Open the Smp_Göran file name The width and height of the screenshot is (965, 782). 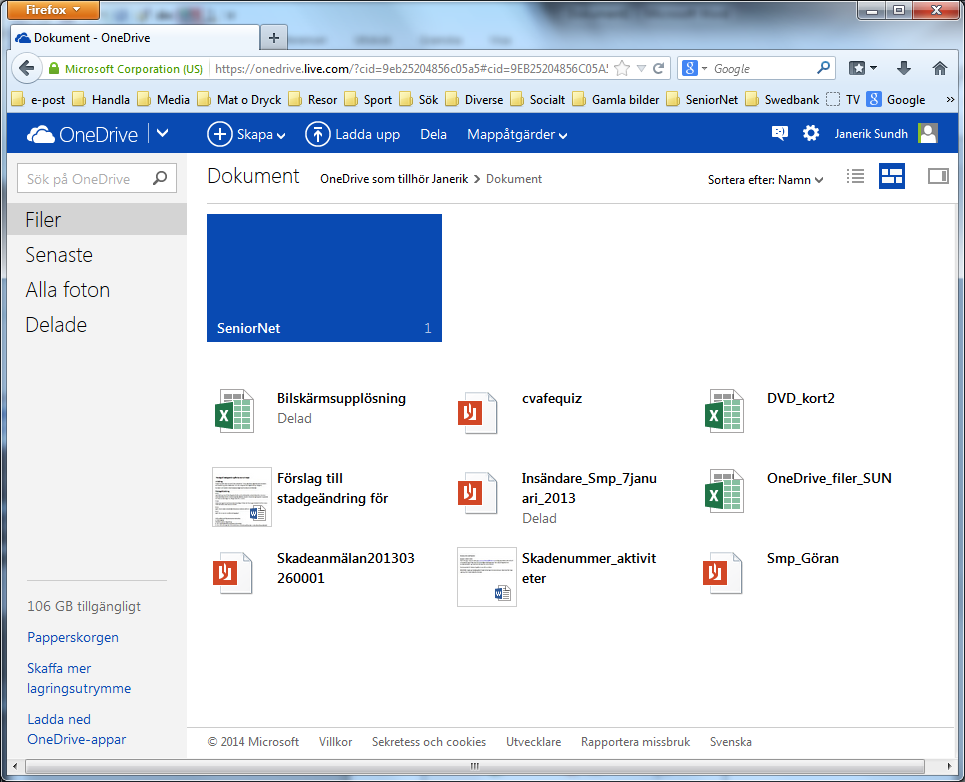coord(803,558)
